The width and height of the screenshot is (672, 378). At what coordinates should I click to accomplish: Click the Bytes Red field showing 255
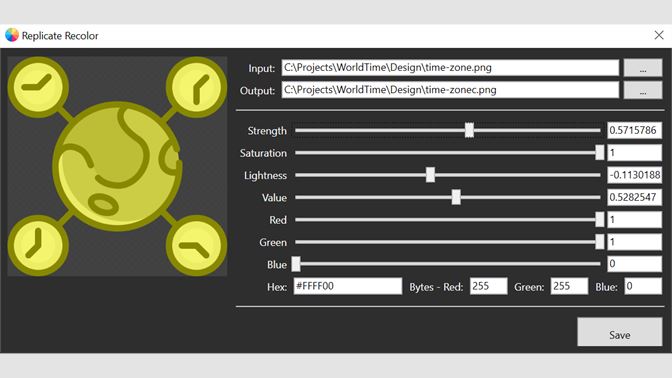489,286
